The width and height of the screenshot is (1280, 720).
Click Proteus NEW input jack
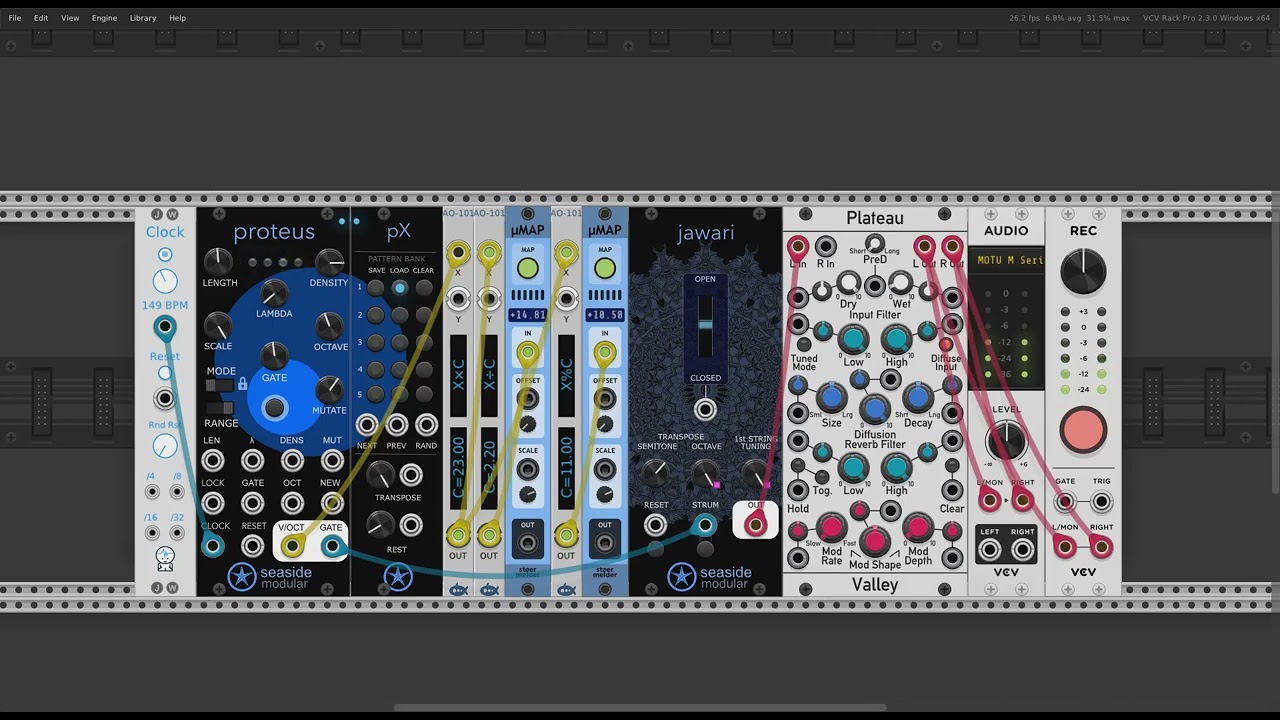coord(331,502)
